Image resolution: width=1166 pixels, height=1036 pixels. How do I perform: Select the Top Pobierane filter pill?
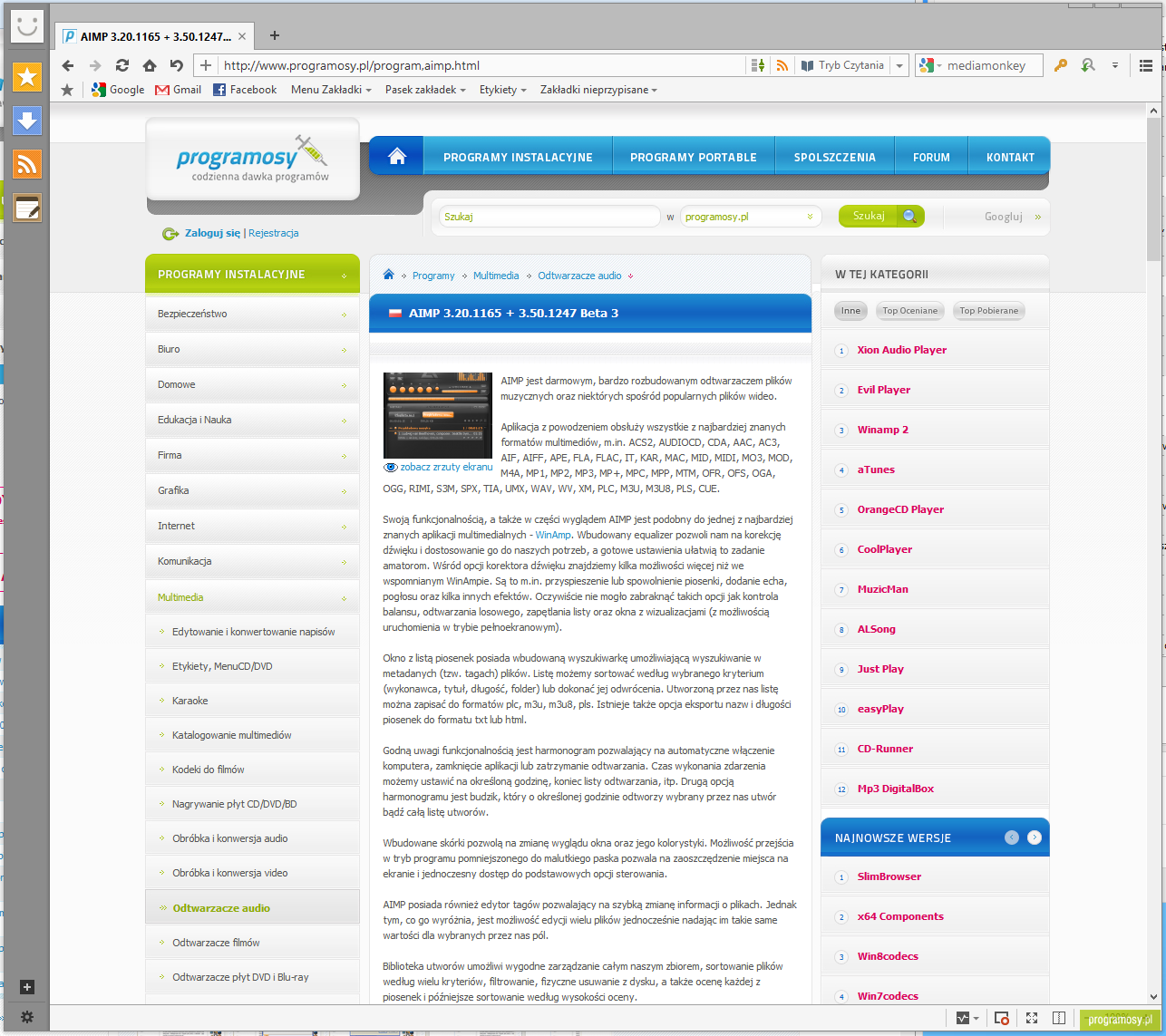pos(989,311)
